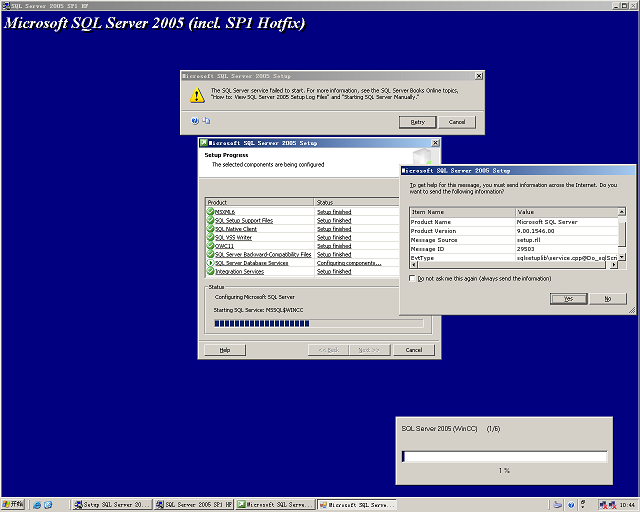The image size is (640, 512).
Task: Click the SQL Server 2005 (WinCC) progress bar
Action: tap(504, 456)
